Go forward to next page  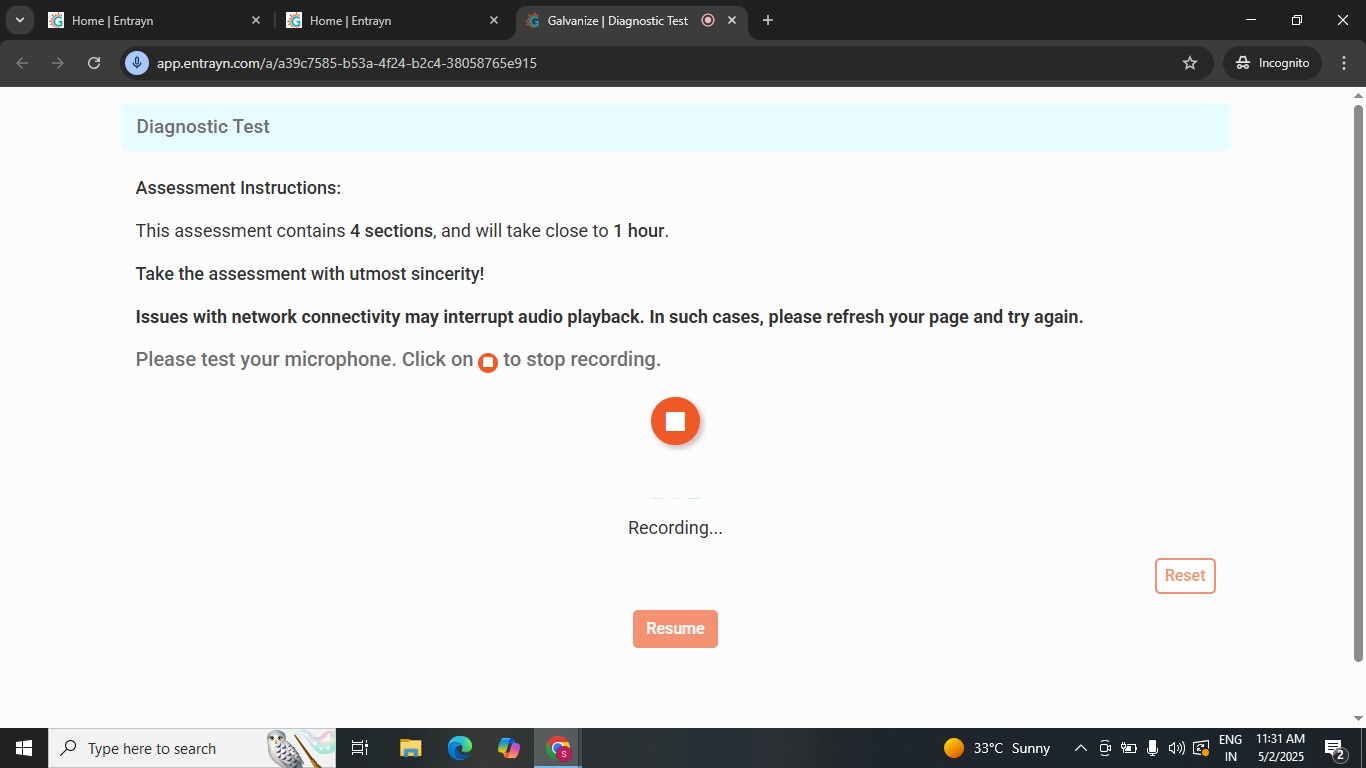(58, 63)
